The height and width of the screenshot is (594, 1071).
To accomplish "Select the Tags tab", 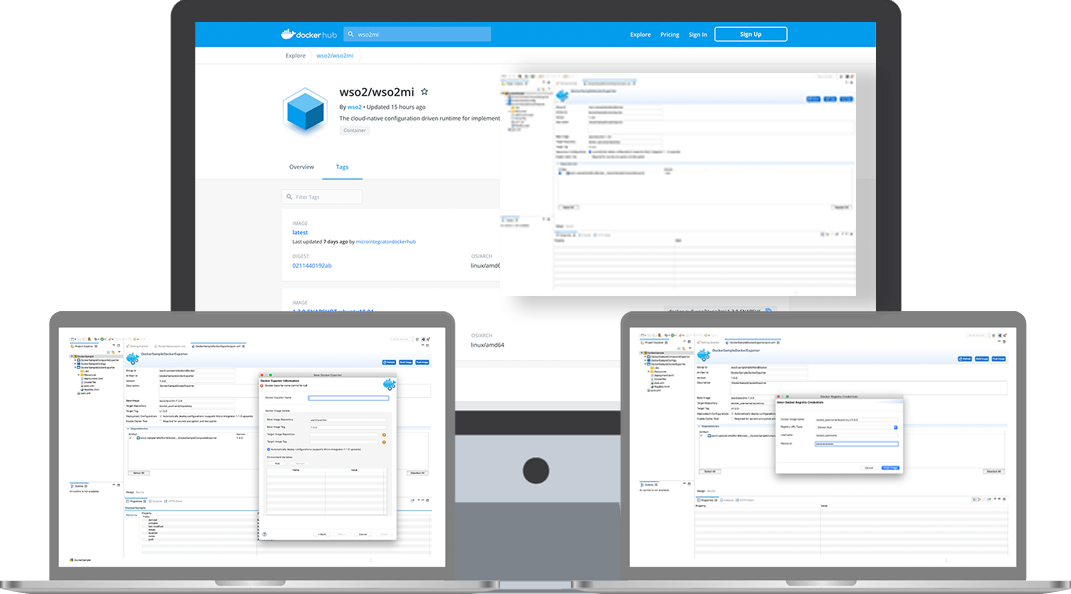I will click(342, 167).
